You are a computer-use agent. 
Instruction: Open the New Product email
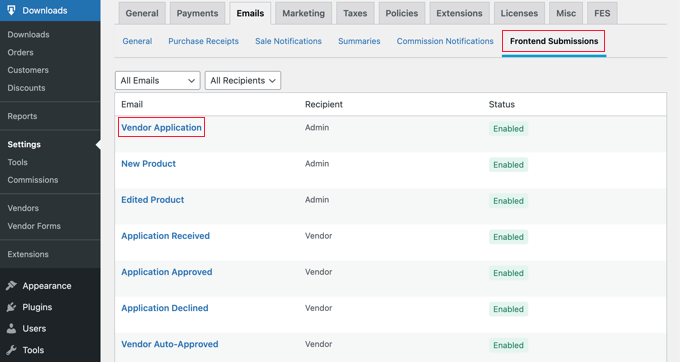pos(148,163)
